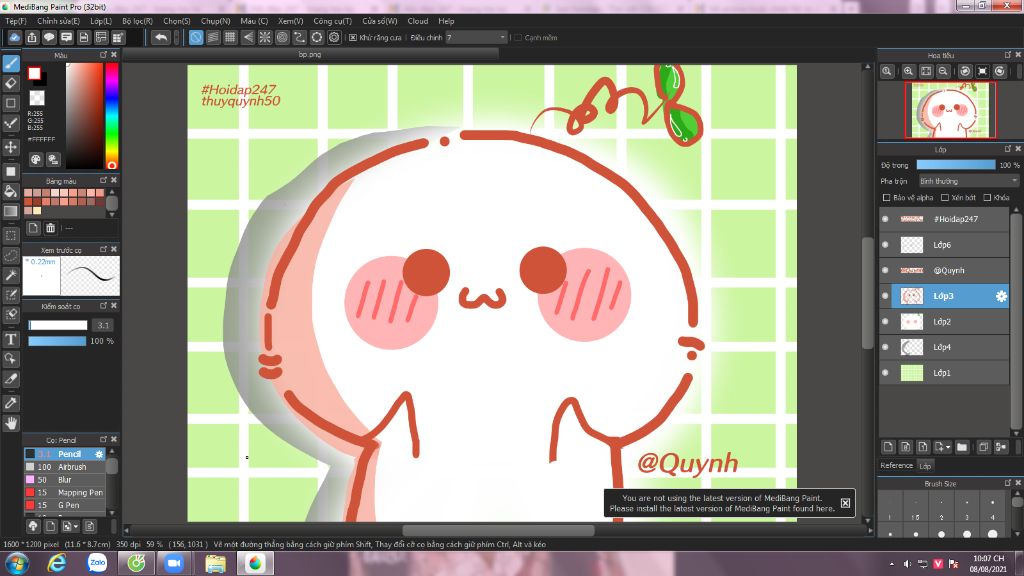Screen dimensions: 1024x576
Task: Switch to the Reference tab
Action: [896, 466]
